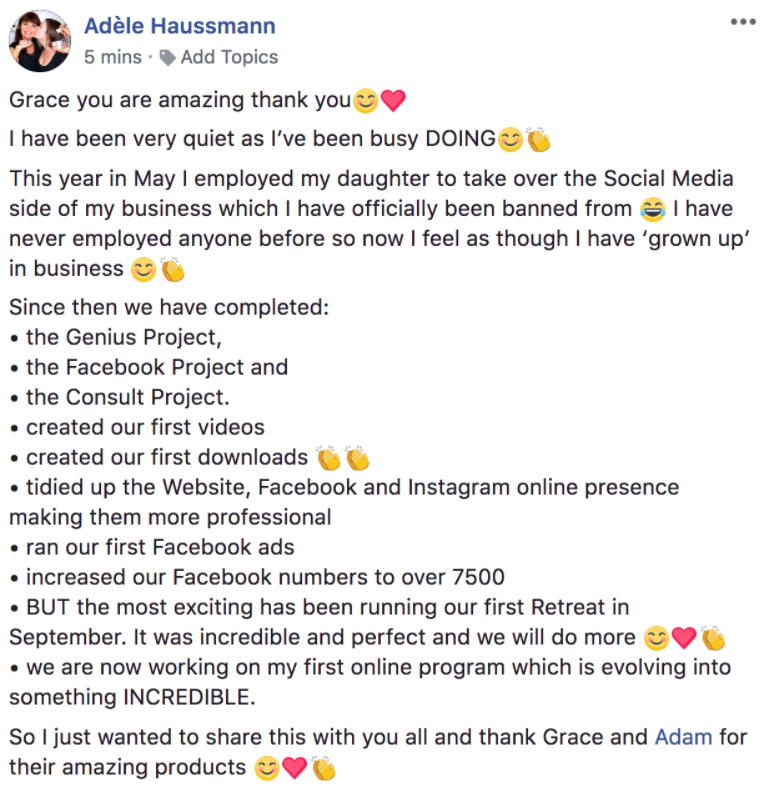Image resolution: width=764 pixels, height=802 pixels.
Task: Click the '5 mins' post timestamp
Action: [x=113, y=57]
